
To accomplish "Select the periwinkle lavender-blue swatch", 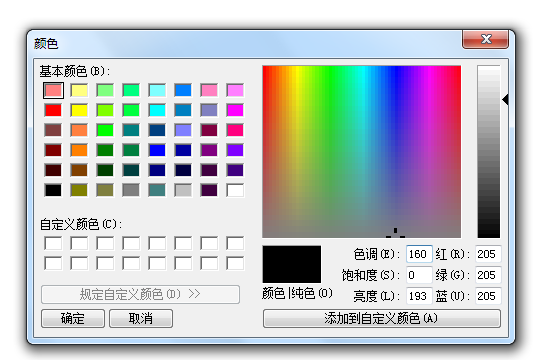I will (x=183, y=130).
